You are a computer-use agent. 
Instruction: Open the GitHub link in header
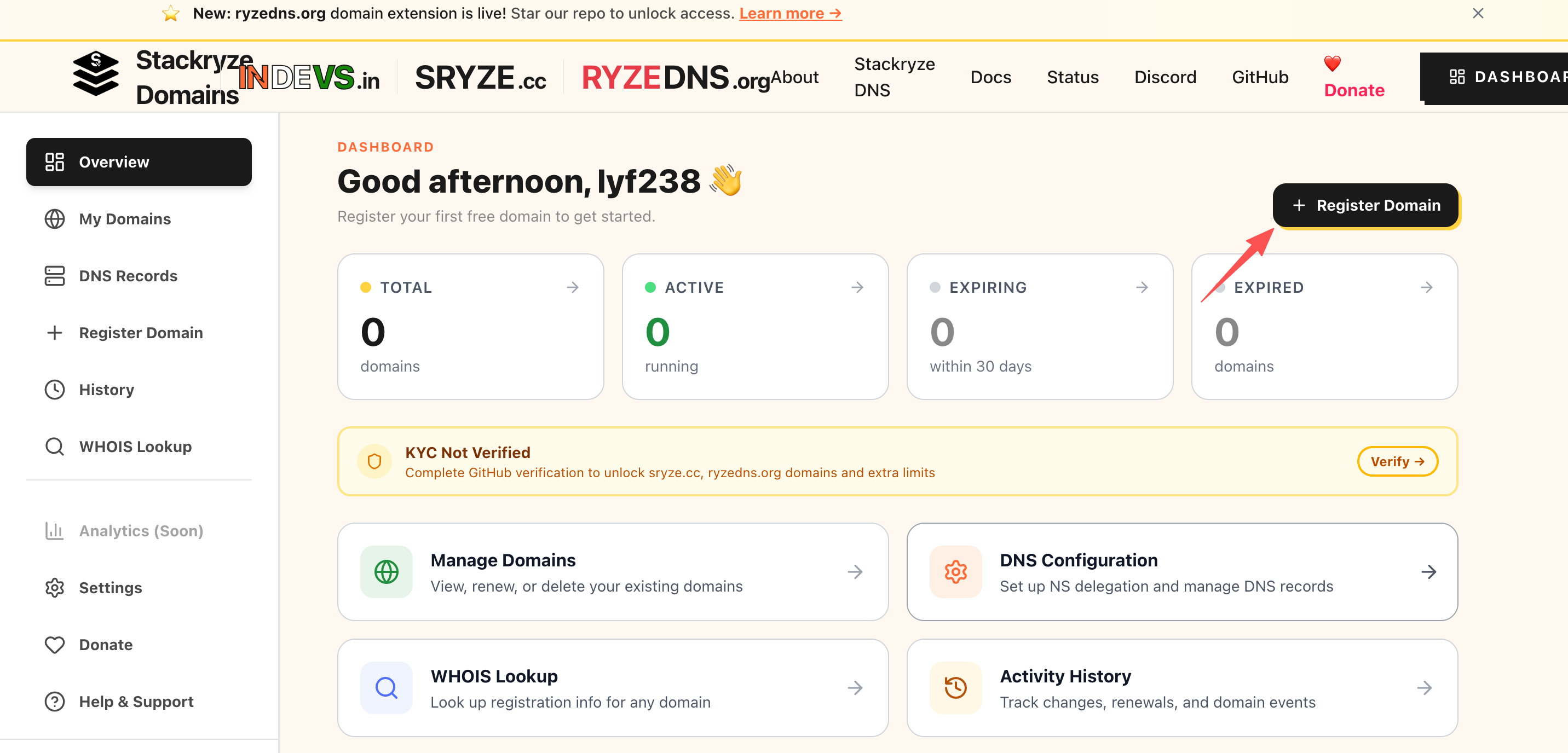pyautogui.click(x=1260, y=77)
